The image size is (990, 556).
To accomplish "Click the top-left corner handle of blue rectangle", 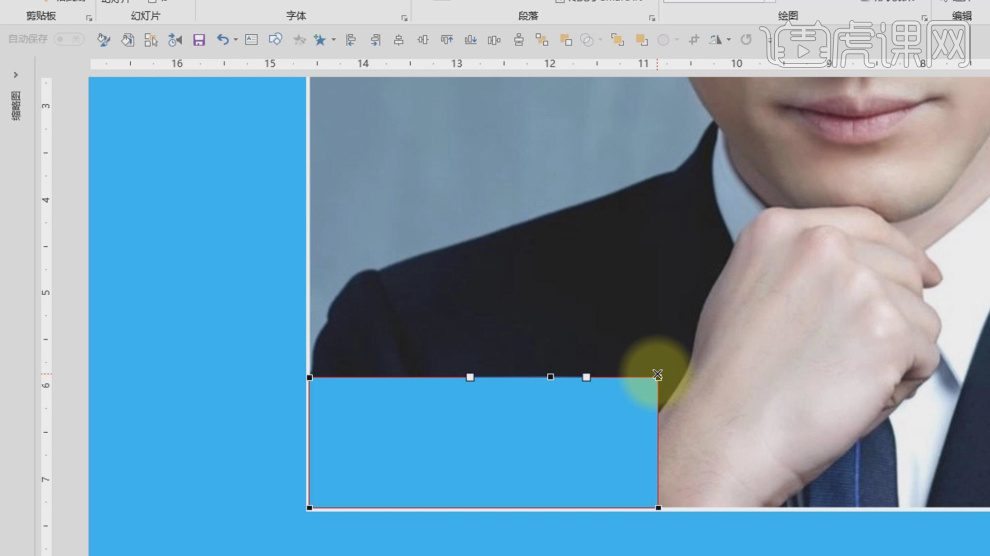I will (x=309, y=377).
